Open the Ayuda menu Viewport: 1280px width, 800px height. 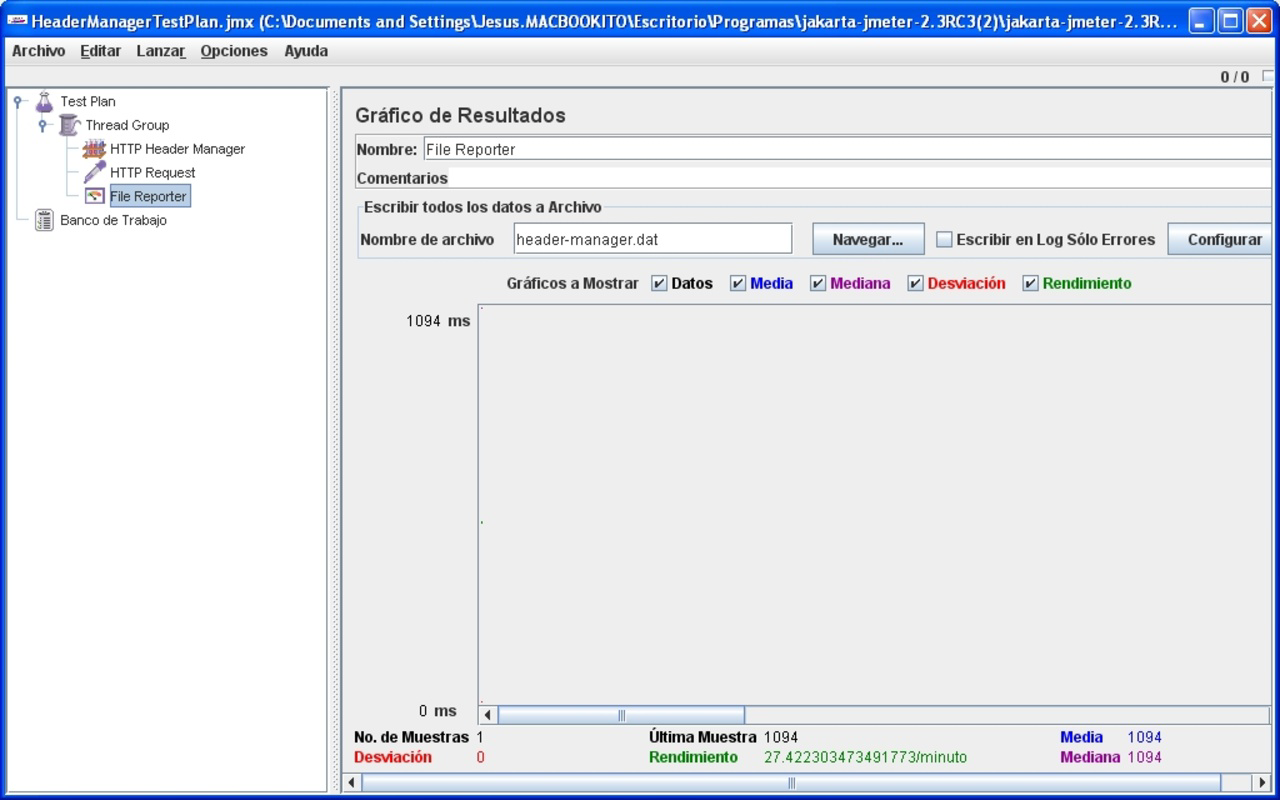(x=306, y=51)
